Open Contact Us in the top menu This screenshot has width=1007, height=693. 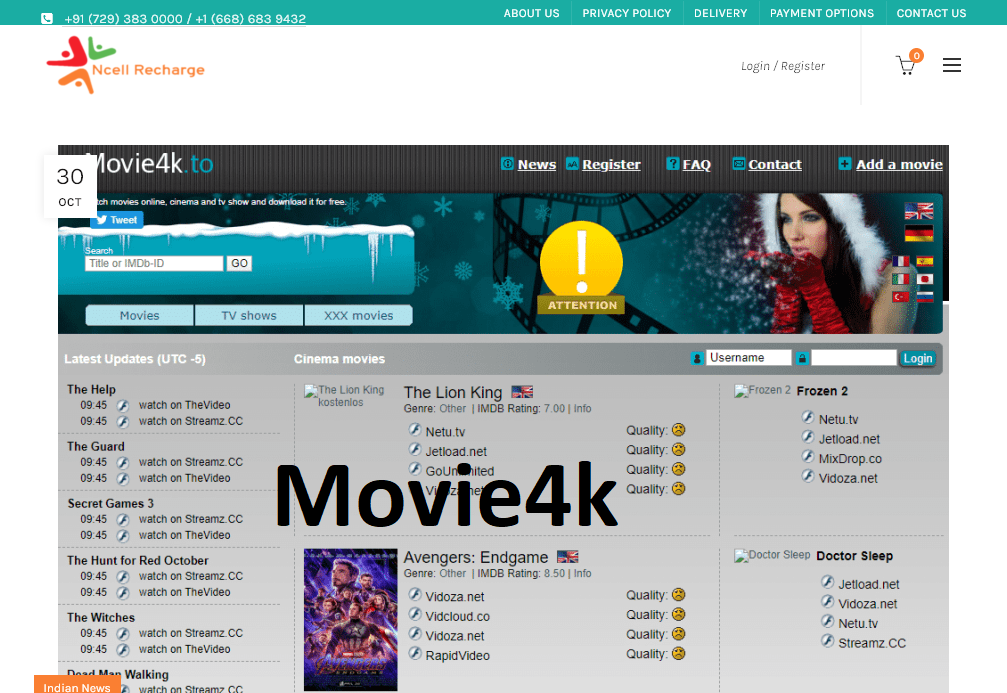click(x=931, y=13)
